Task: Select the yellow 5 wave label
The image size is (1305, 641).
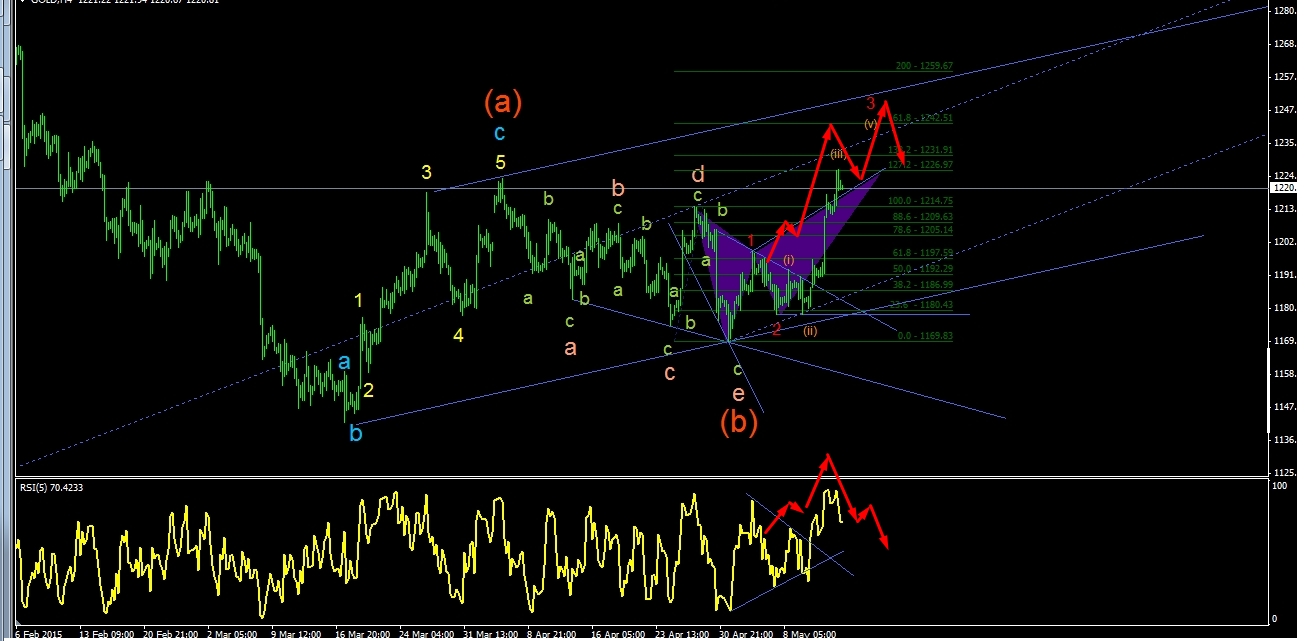Action: point(499,162)
